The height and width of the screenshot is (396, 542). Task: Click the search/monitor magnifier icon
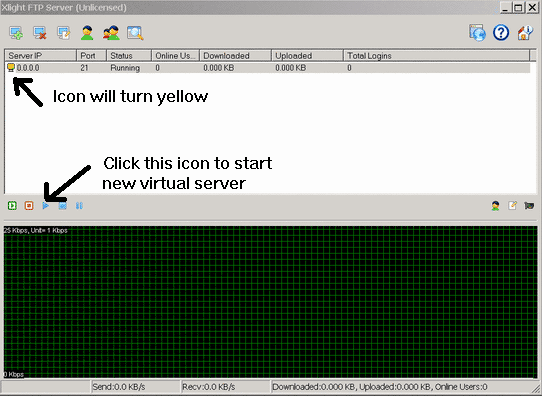(x=135, y=33)
